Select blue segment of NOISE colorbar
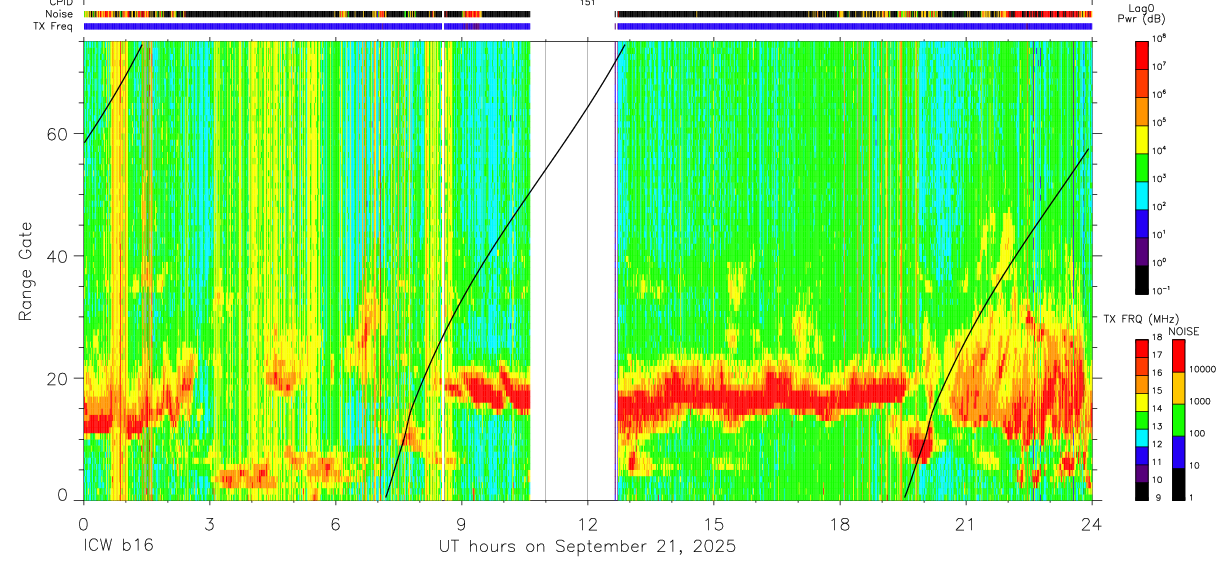The height and width of the screenshot is (567, 1228). click(1177, 452)
